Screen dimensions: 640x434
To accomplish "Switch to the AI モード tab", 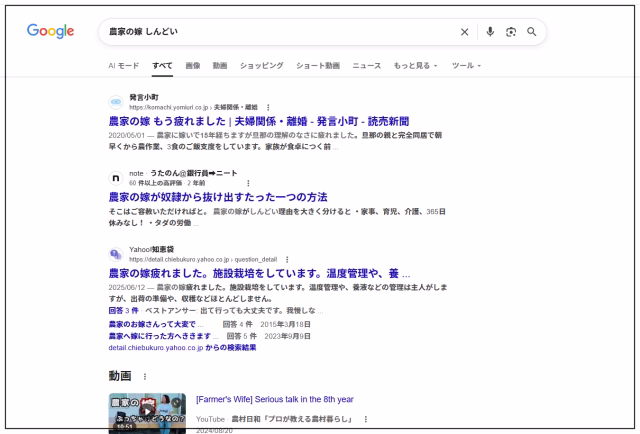I will tap(124, 66).
